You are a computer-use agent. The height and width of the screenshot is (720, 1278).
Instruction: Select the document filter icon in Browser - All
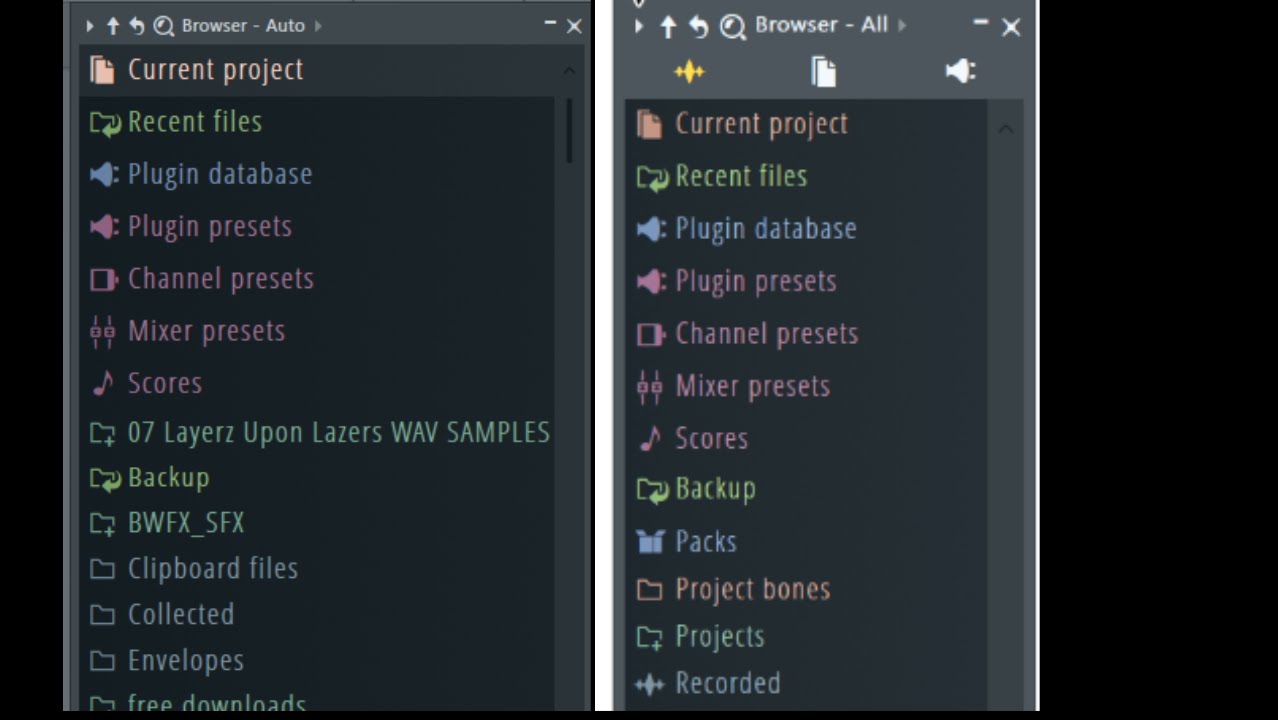[x=823, y=71]
